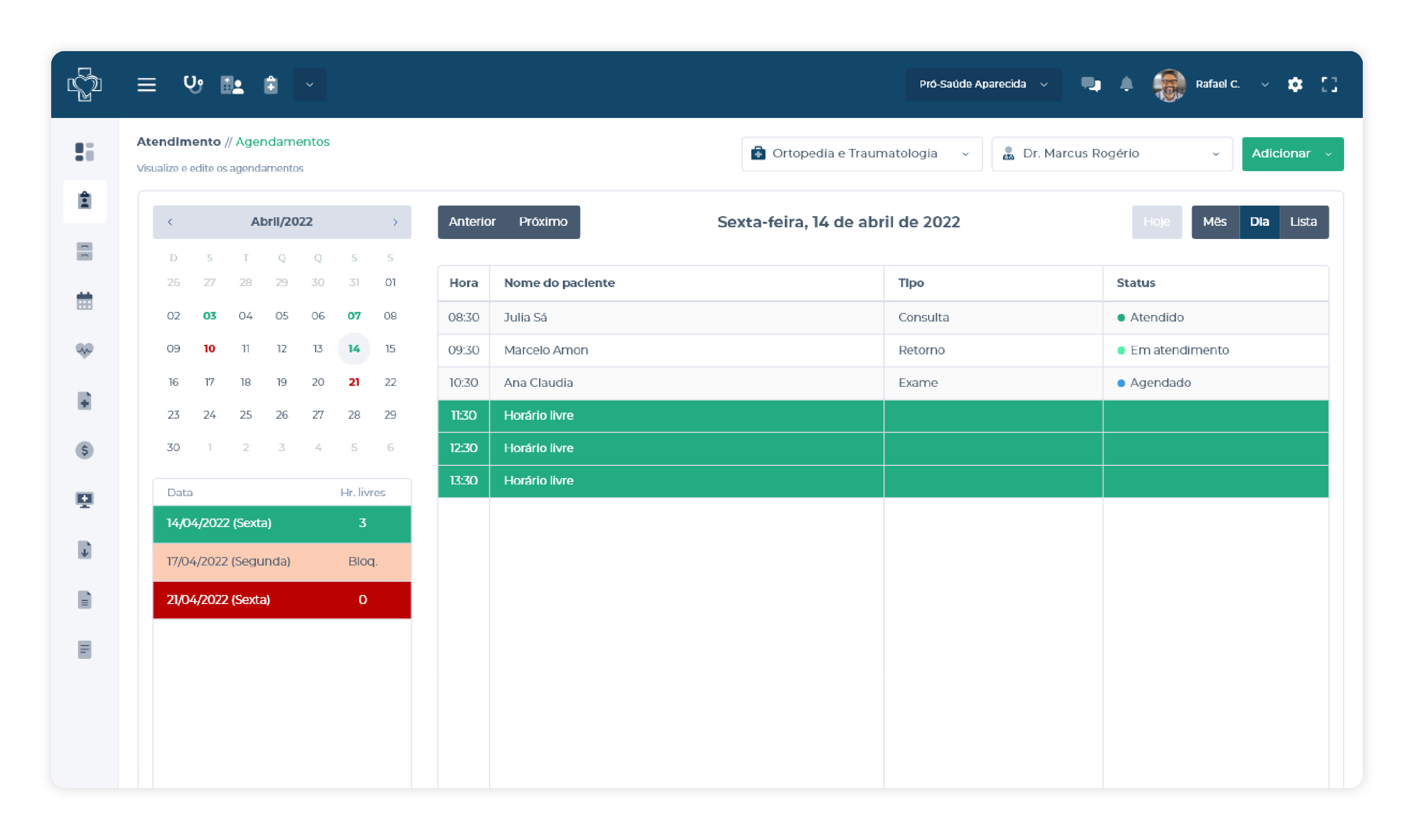
Task: Select the Dia view toggle
Action: tap(1259, 222)
